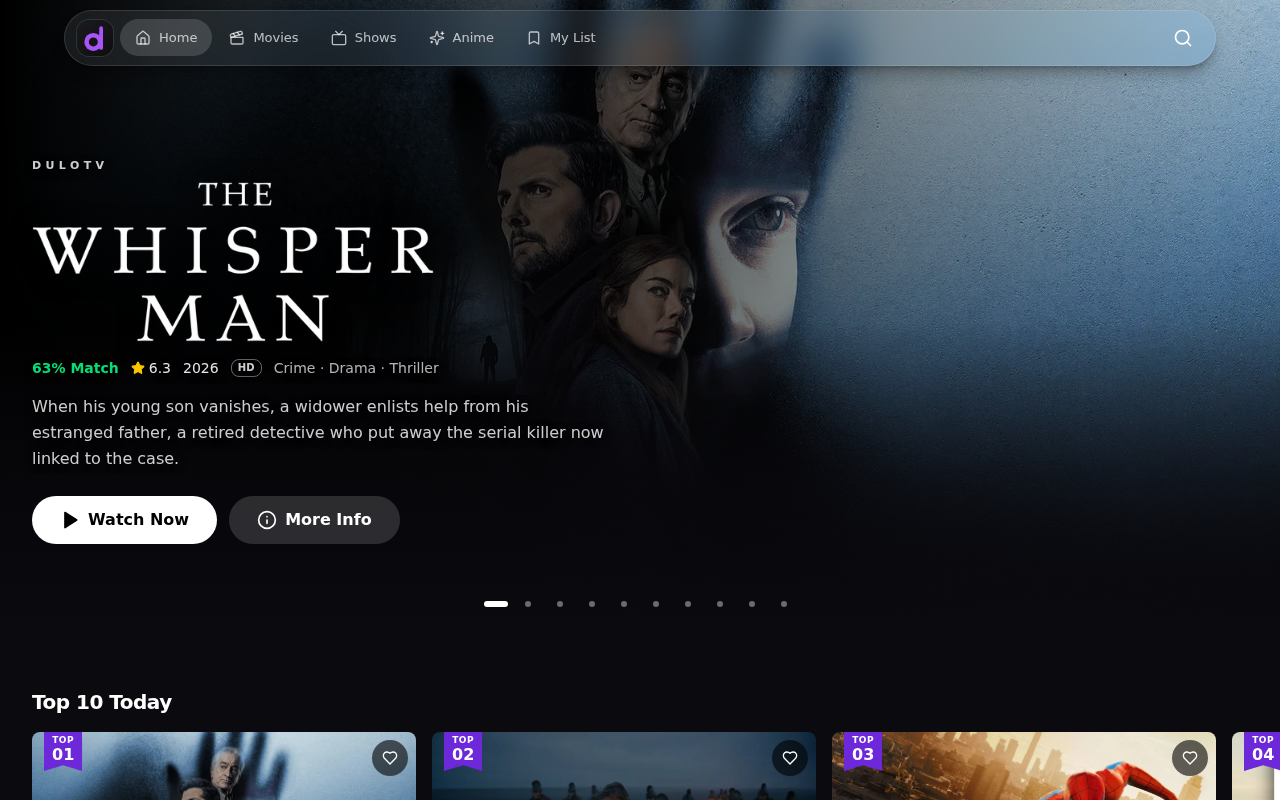The image size is (1280, 800).
Task: Select the fourth carousel slide dot
Action: [x=592, y=604]
